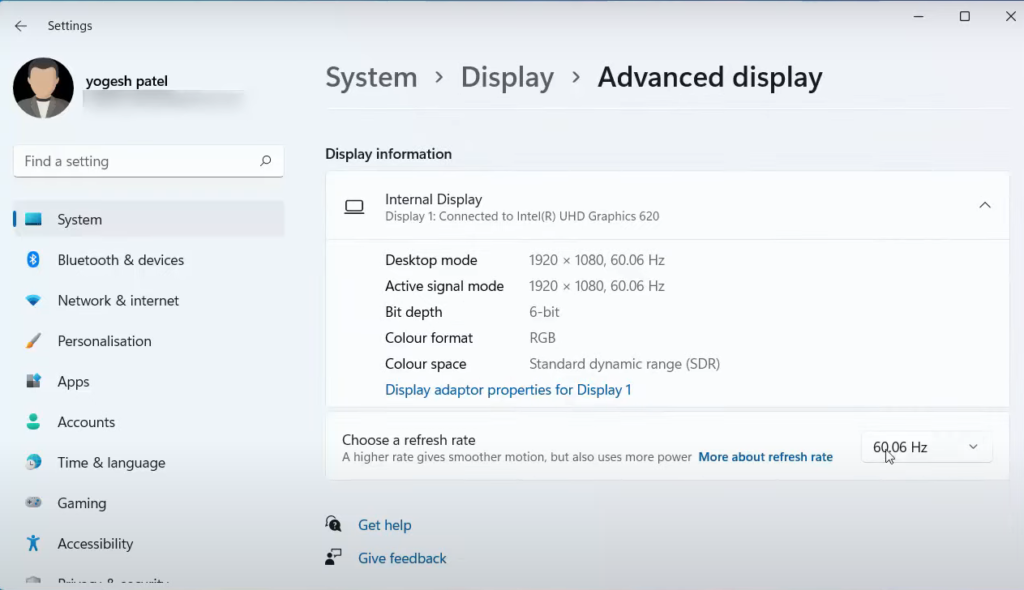Click the search magnifier icon
1024x590 pixels.
265,161
